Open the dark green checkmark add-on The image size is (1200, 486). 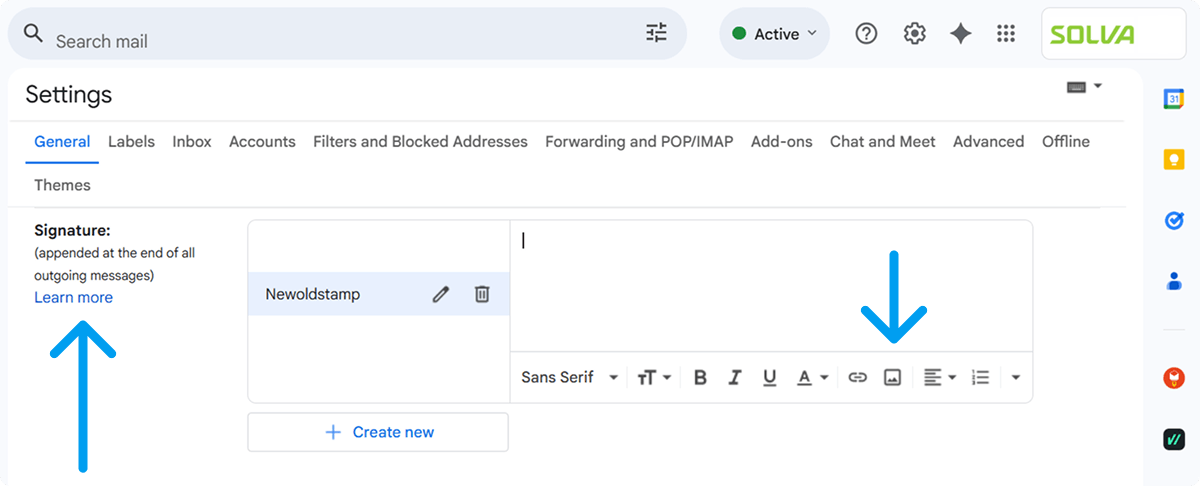click(1174, 439)
